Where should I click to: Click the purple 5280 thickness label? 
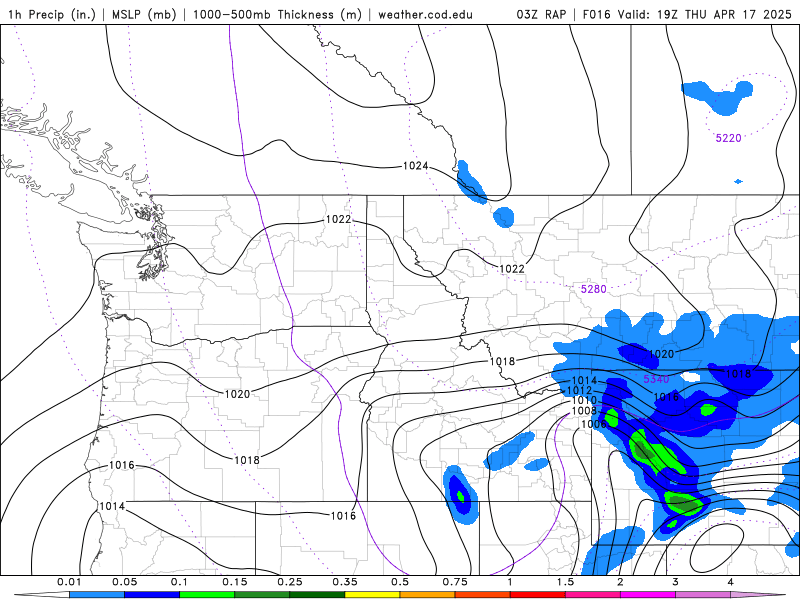[x=593, y=289]
